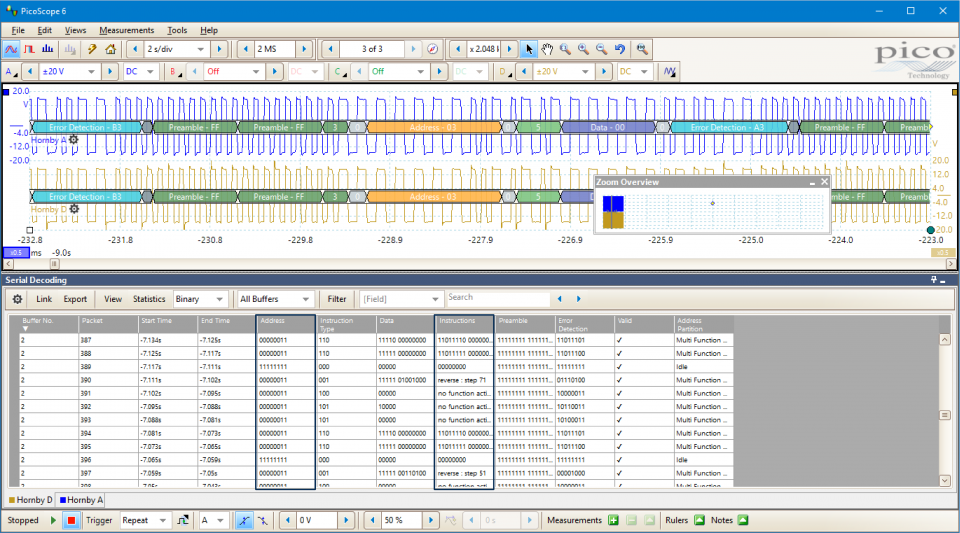Image resolution: width=960 pixels, height=533 pixels.
Task: Switch to Scope mode icon
Action: pos(11,49)
